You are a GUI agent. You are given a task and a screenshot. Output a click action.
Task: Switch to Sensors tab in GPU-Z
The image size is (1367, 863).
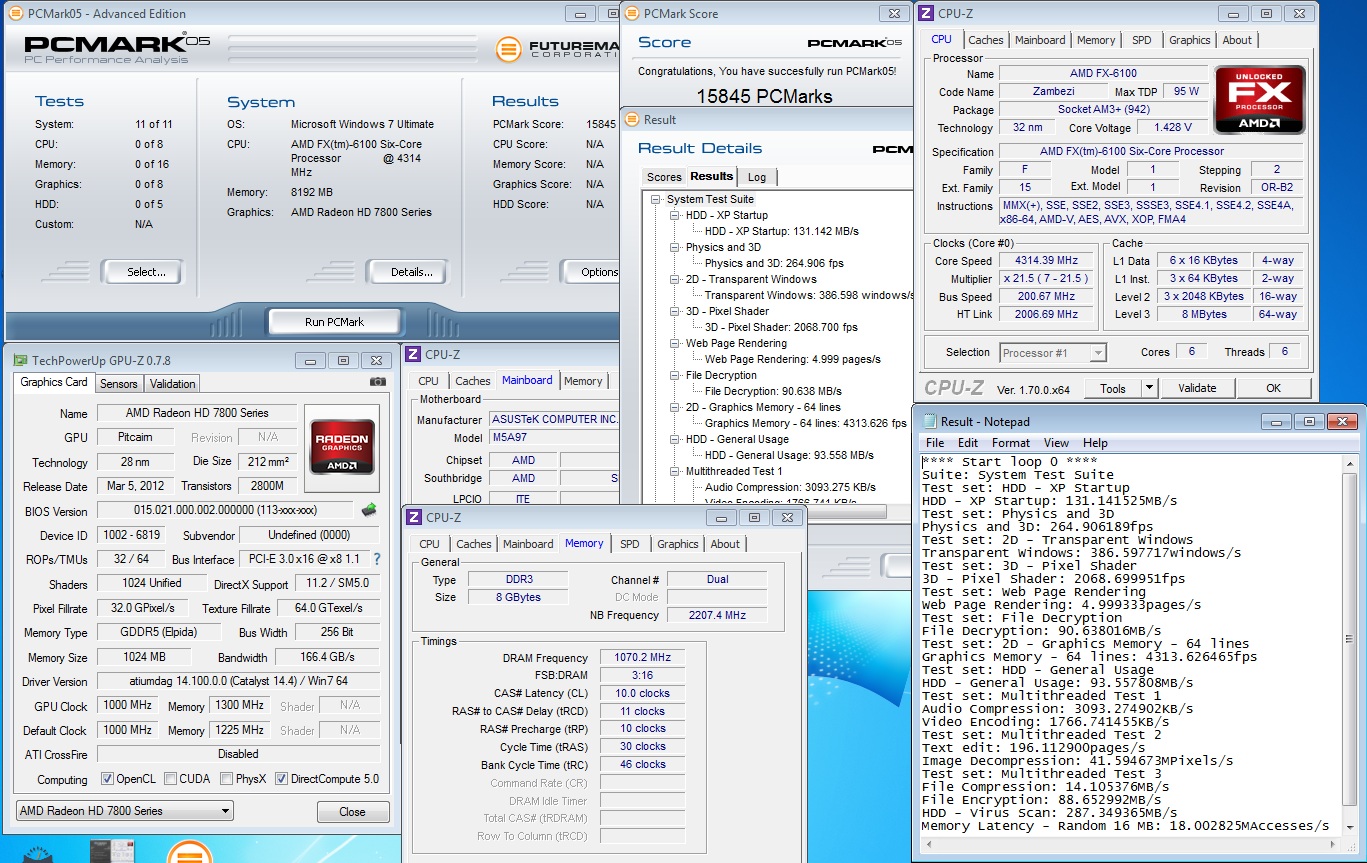(119, 384)
